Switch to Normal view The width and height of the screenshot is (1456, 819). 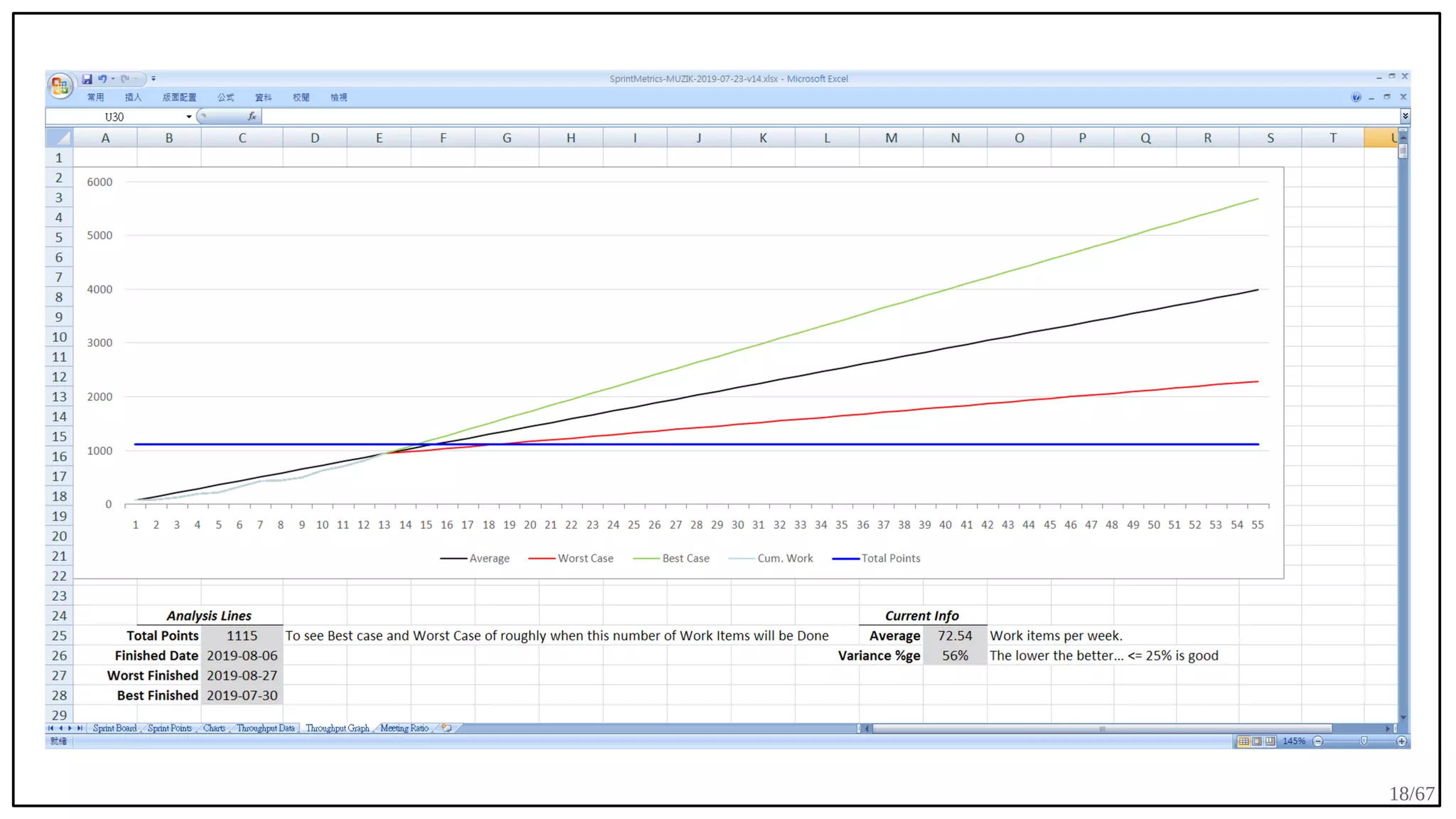coord(1243,742)
